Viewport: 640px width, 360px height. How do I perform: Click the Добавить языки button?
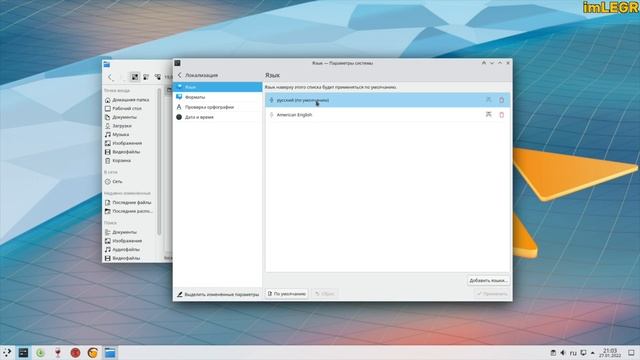488,280
